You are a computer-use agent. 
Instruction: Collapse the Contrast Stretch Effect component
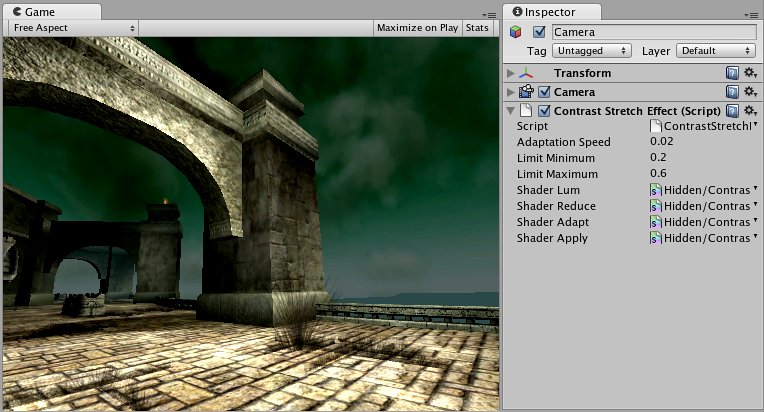click(x=511, y=111)
